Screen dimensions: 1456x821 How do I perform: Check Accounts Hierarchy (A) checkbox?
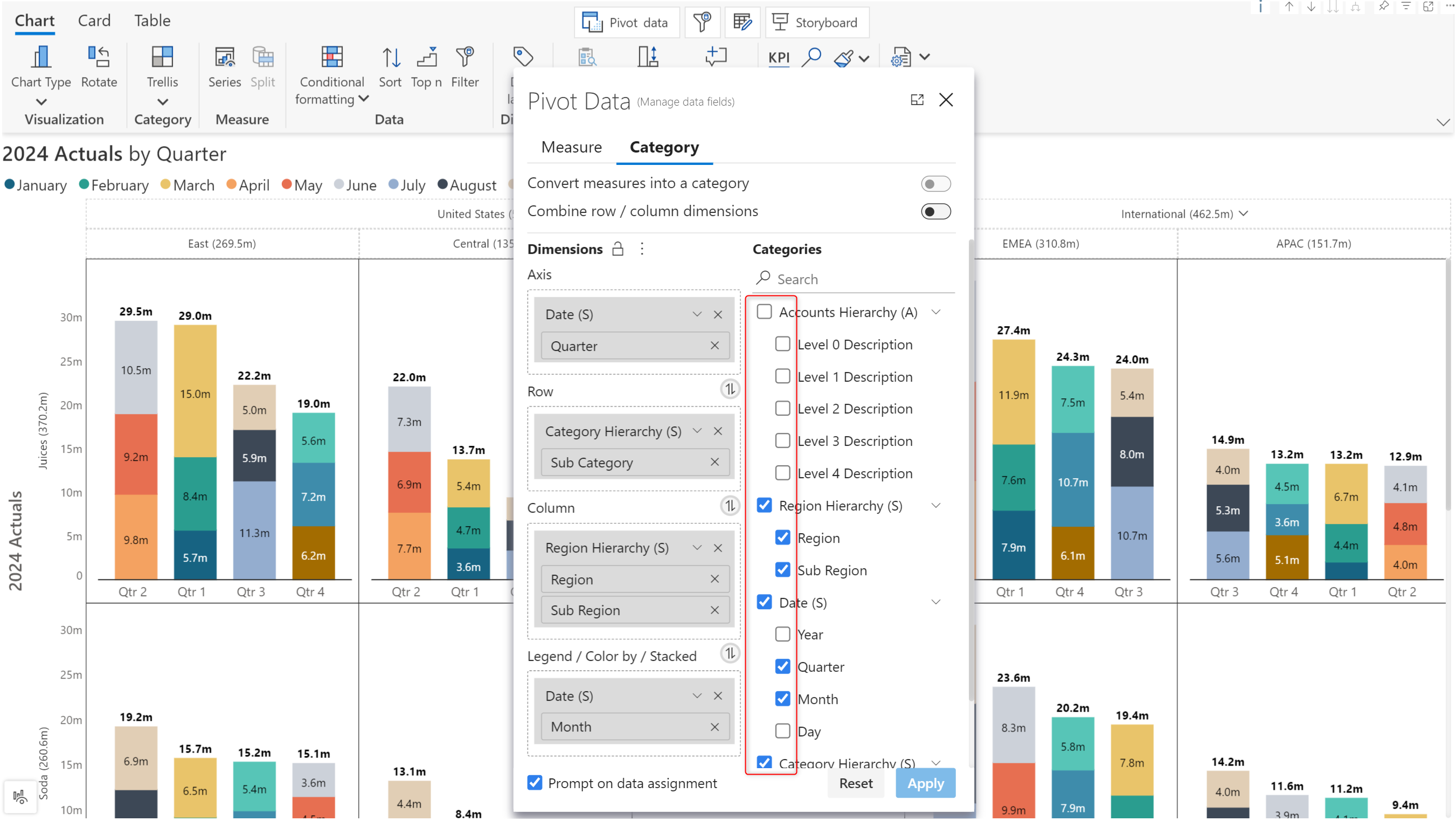click(x=764, y=312)
